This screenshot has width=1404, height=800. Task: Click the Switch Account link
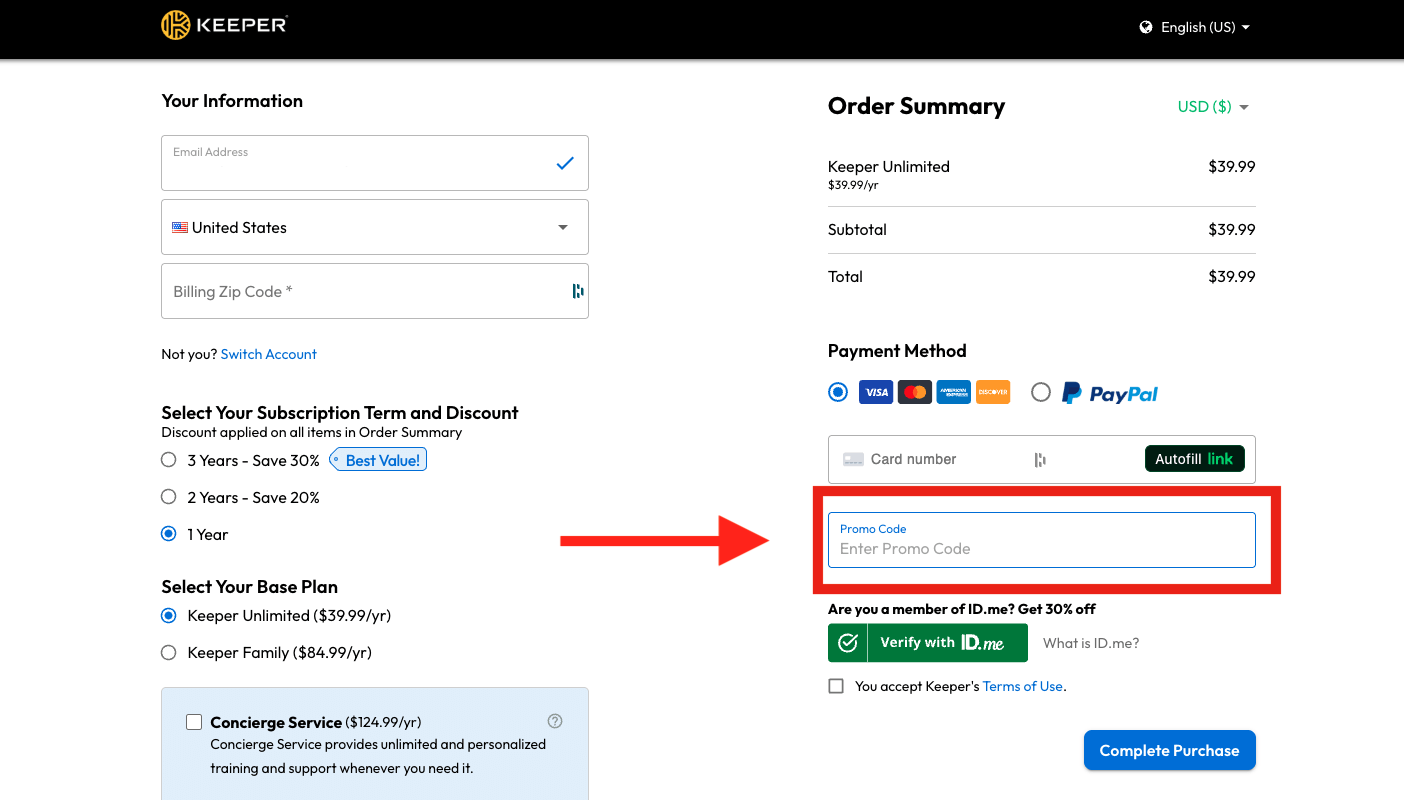point(268,353)
